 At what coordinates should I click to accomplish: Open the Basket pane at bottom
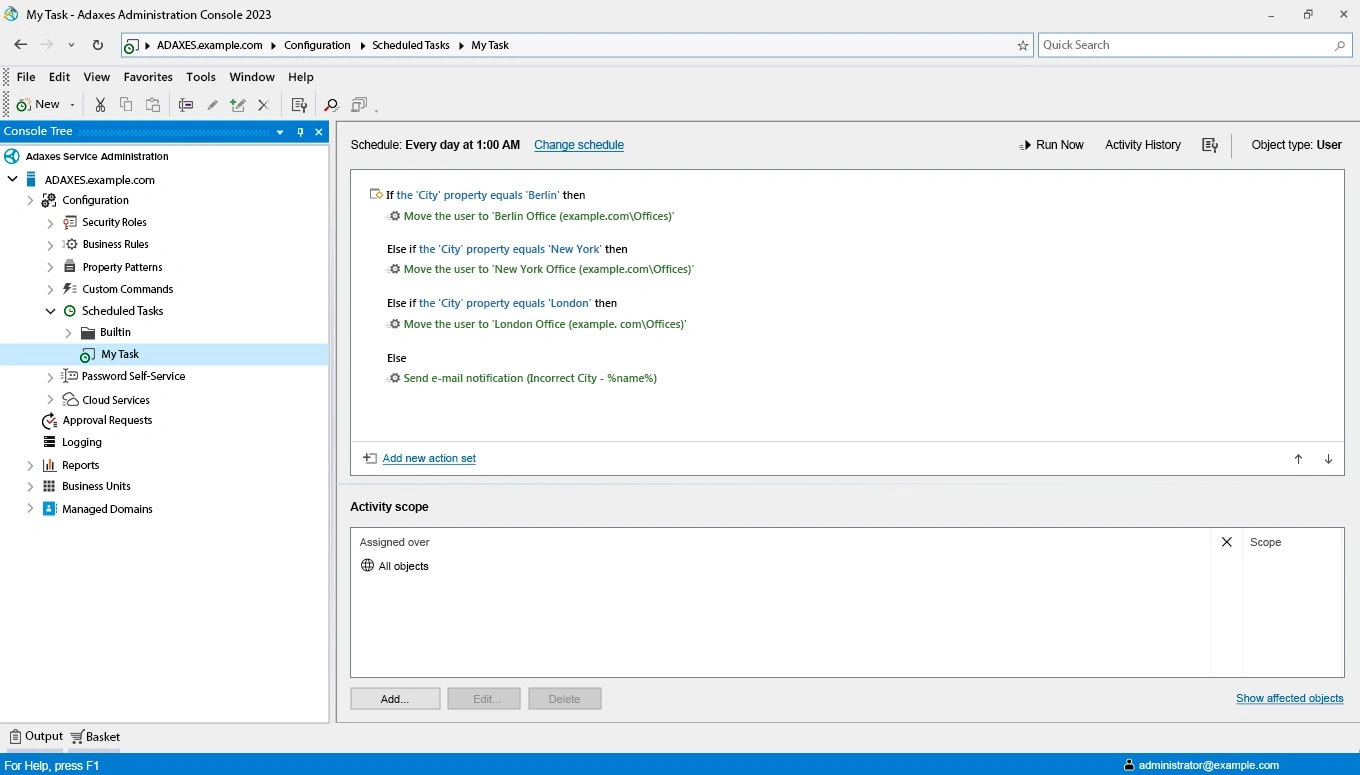pyautogui.click(x=96, y=737)
